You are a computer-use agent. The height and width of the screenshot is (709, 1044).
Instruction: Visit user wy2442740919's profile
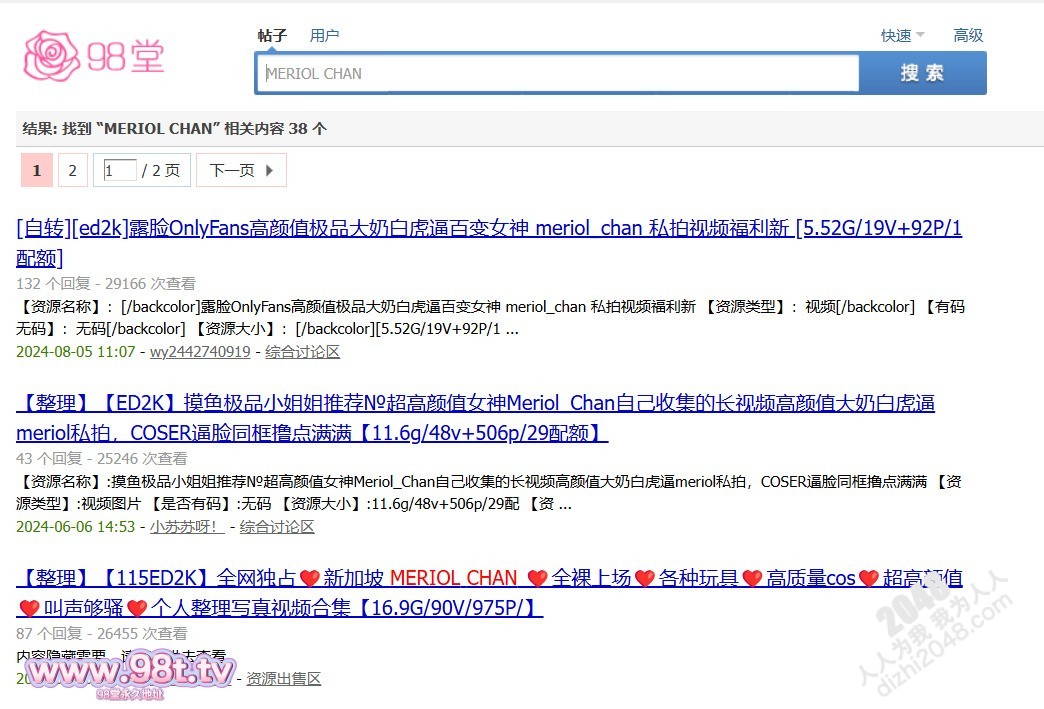pyautogui.click(x=200, y=352)
